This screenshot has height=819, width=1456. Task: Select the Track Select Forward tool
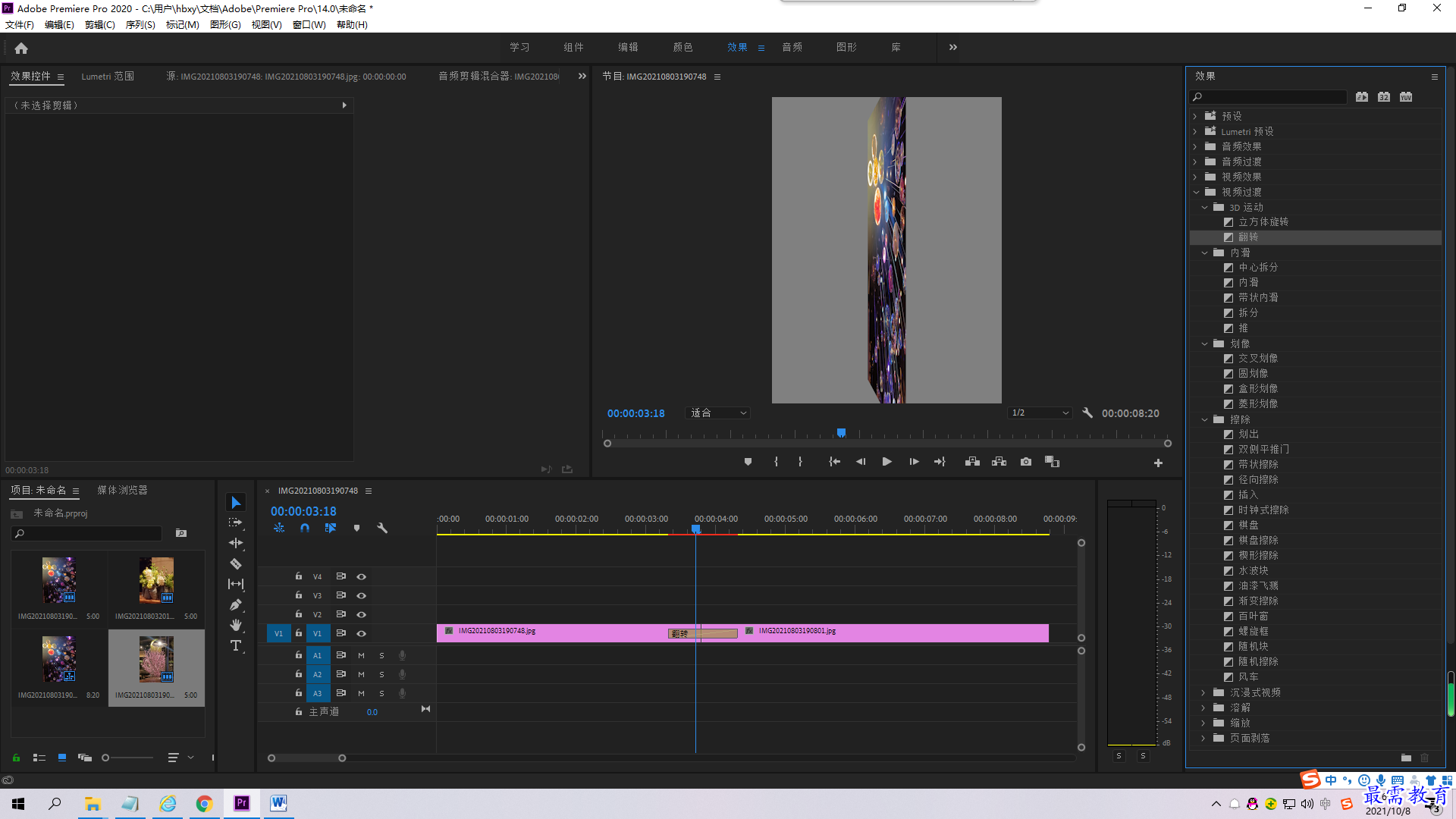pos(236,522)
